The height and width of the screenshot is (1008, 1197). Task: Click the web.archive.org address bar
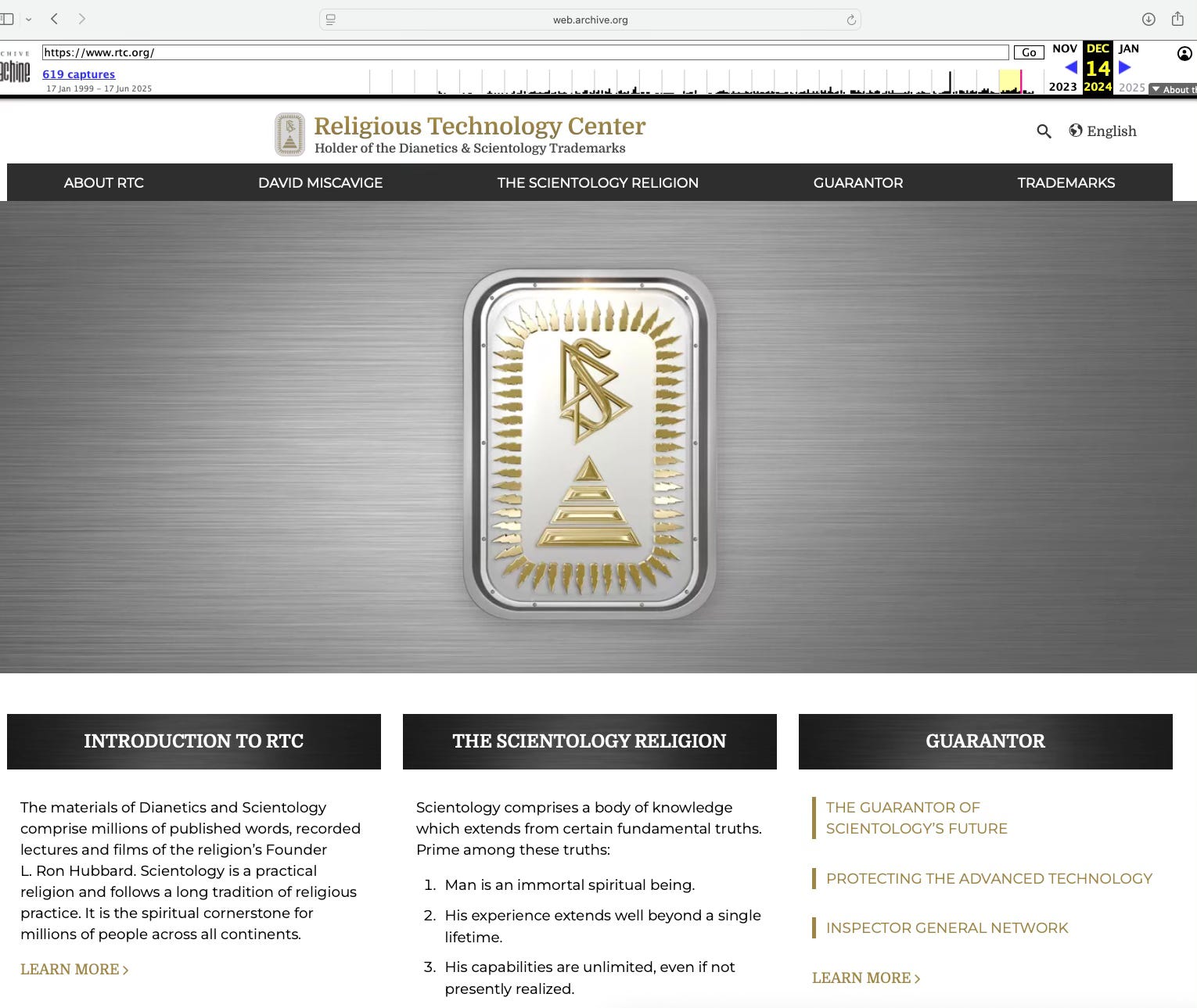(590, 20)
